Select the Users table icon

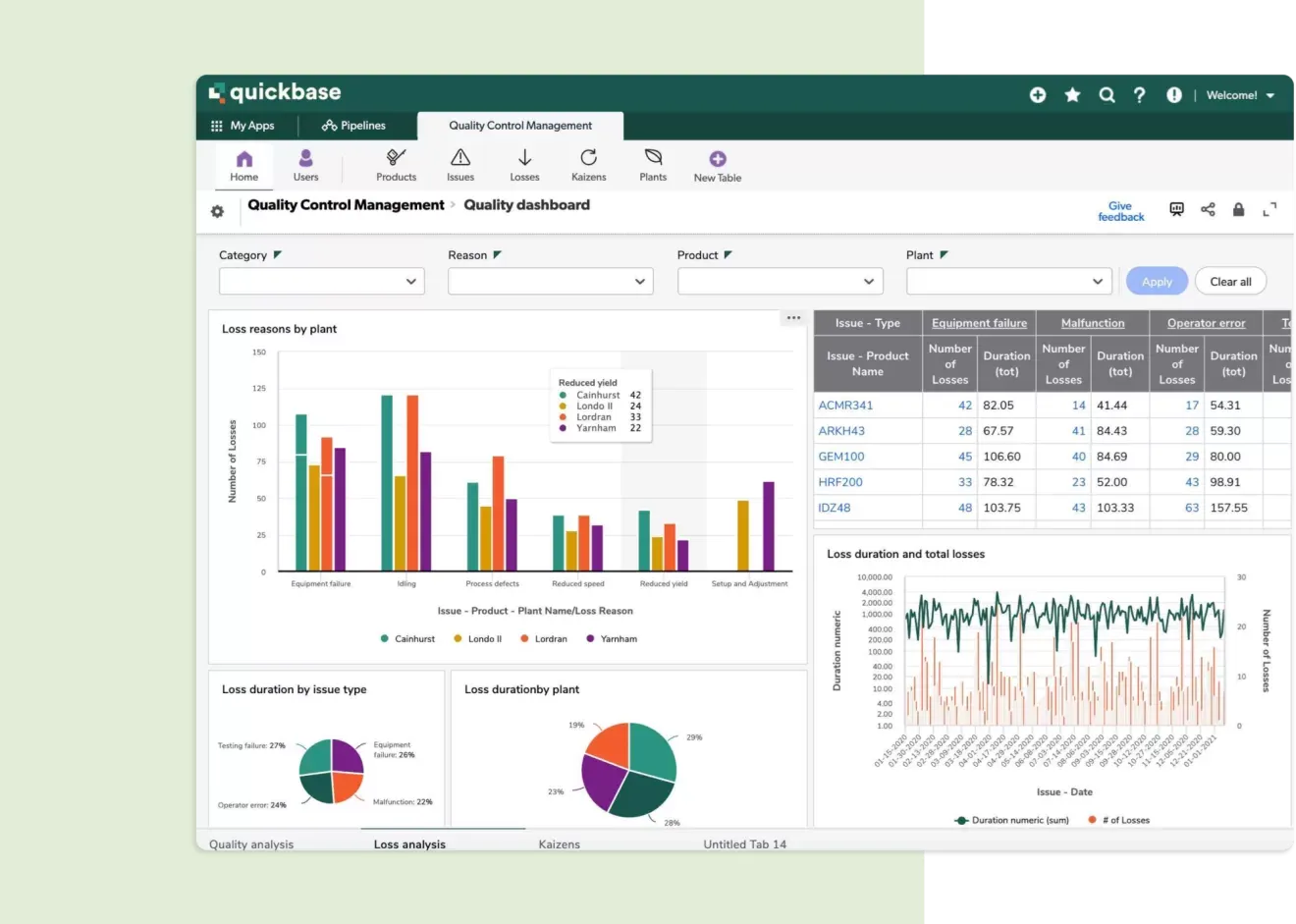(x=305, y=163)
